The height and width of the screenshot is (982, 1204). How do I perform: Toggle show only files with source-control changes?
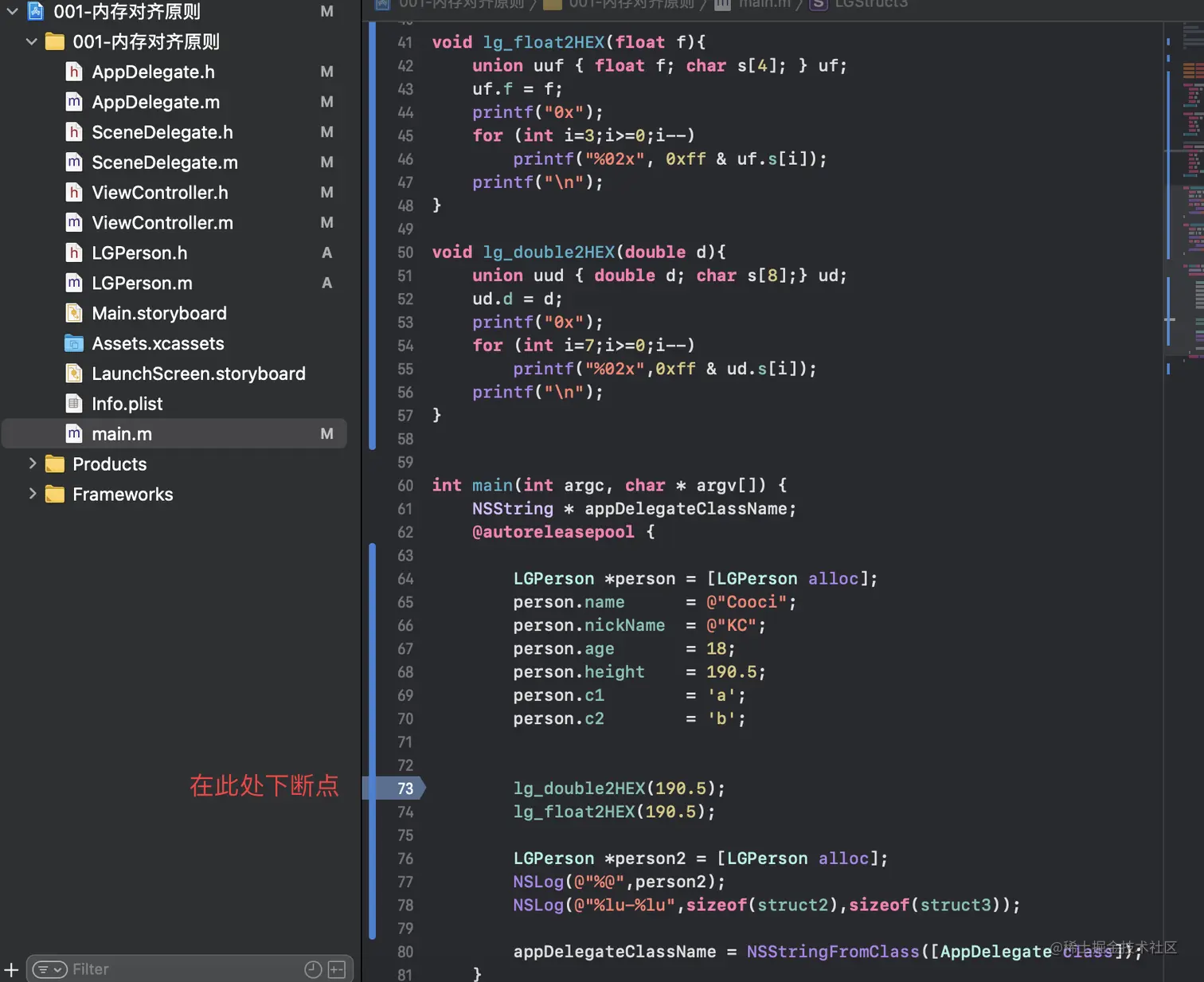coord(337,968)
